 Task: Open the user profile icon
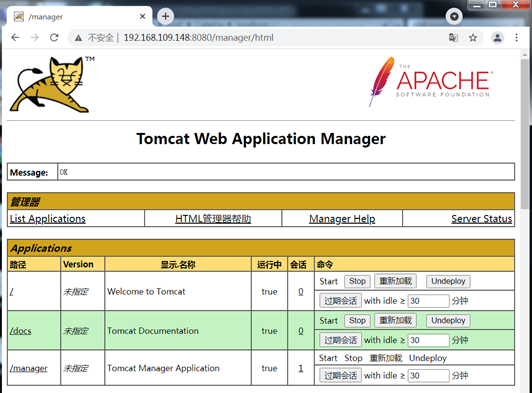pyautogui.click(x=497, y=38)
